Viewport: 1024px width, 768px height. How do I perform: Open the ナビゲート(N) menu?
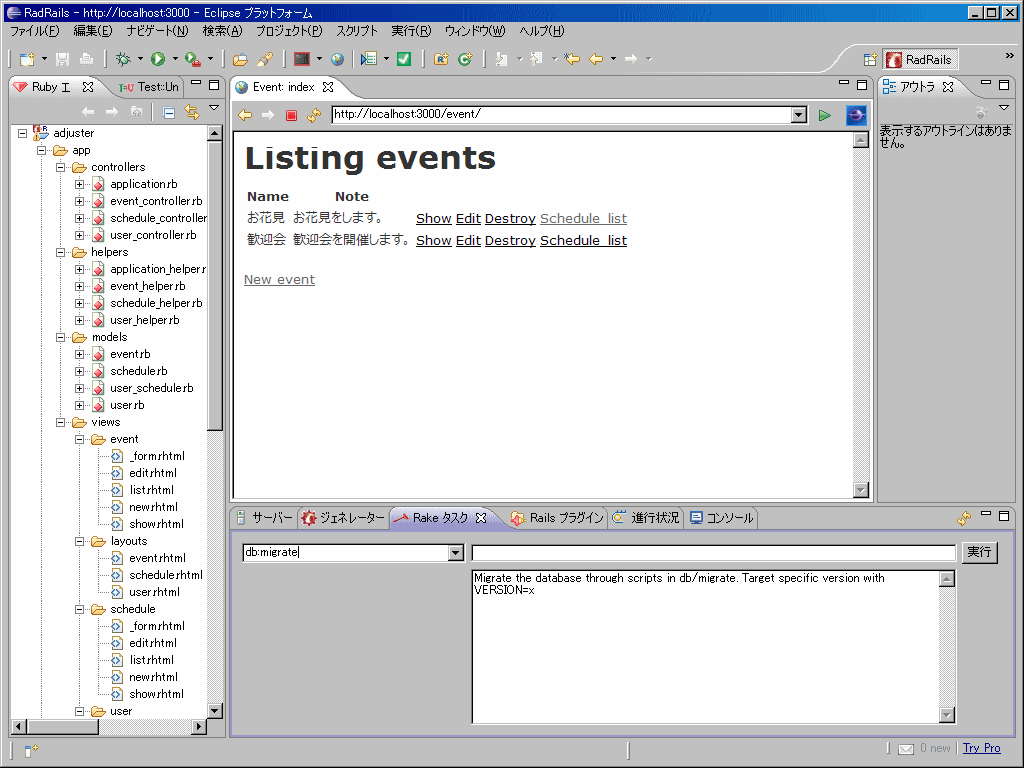tap(157, 31)
